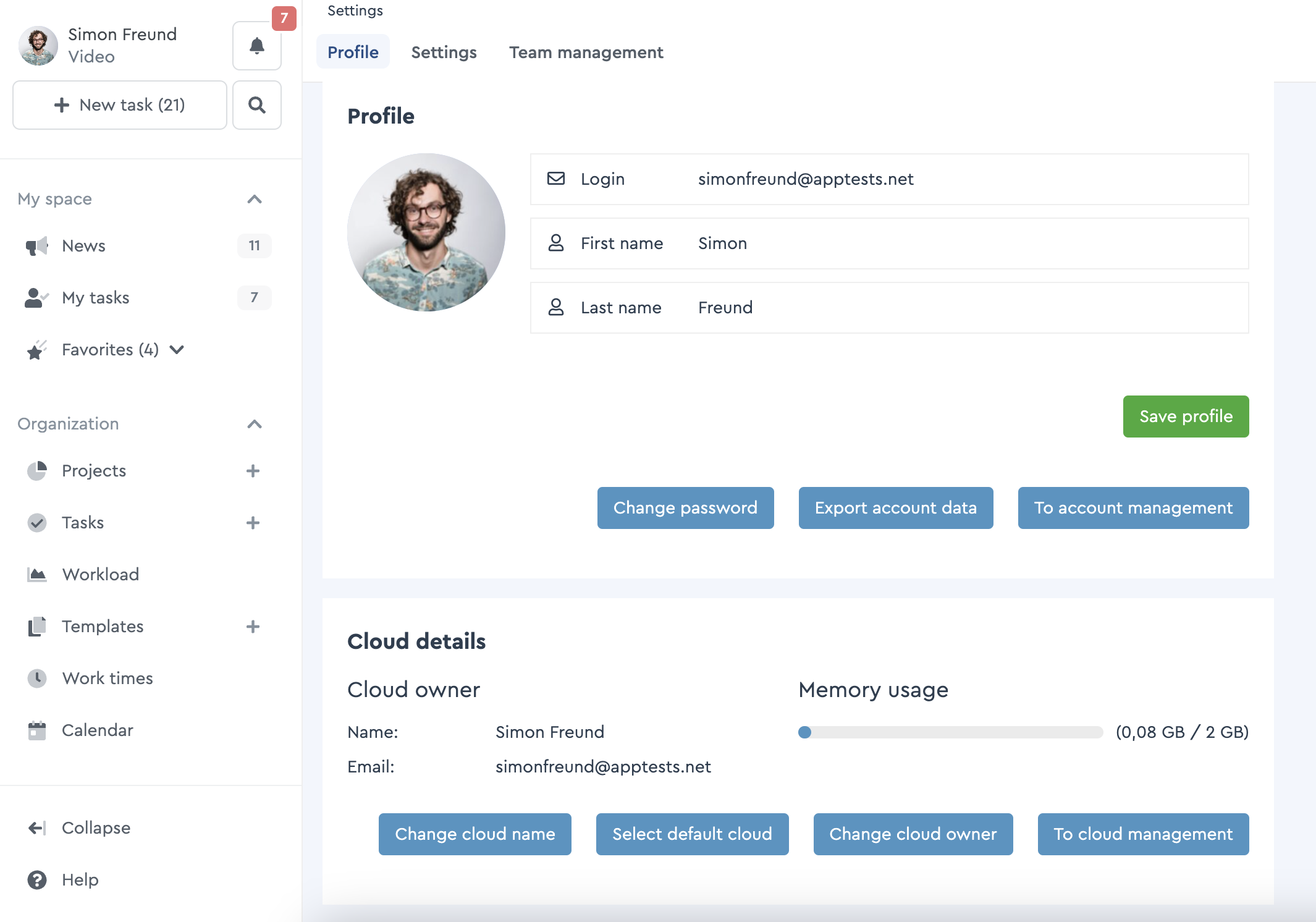1316x922 pixels.
Task: Click the memory usage progress bar
Action: (x=950, y=732)
